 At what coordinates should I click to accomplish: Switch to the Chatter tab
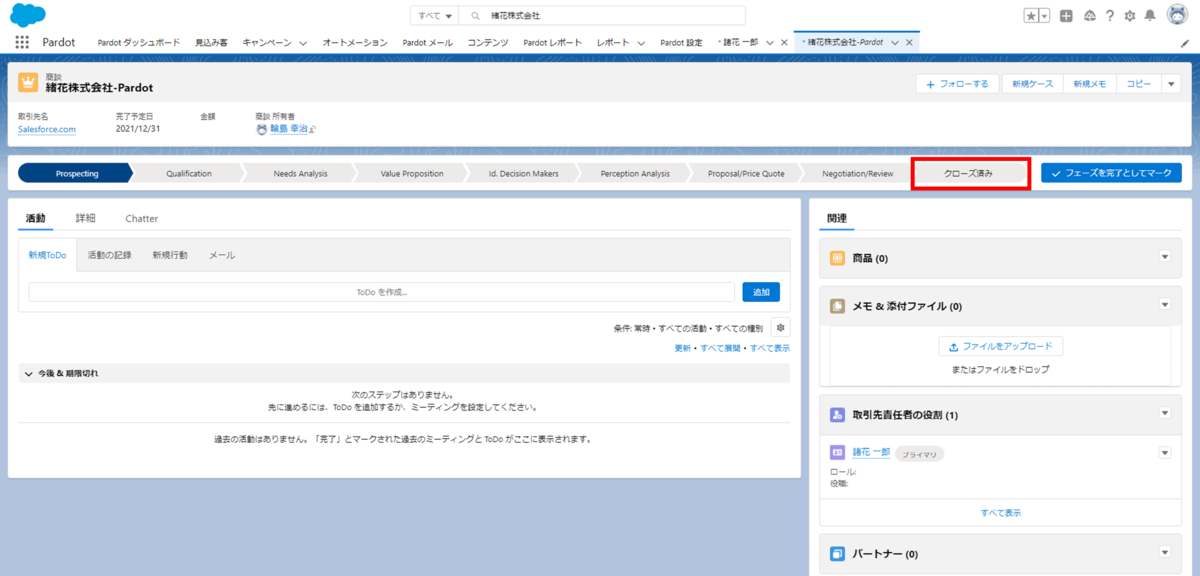(x=142, y=218)
